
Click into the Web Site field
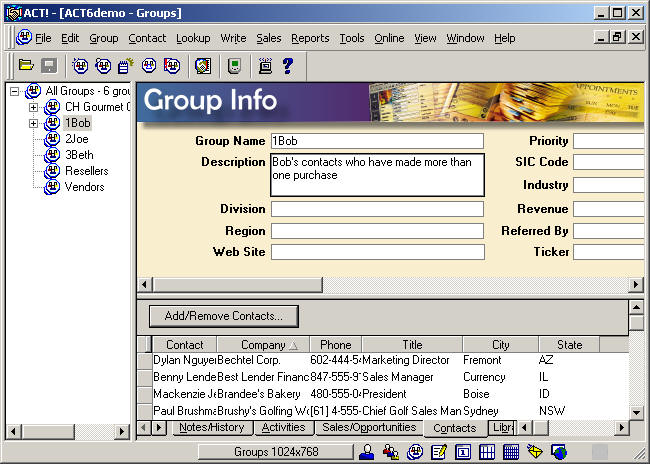pyautogui.click(x=378, y=252)
